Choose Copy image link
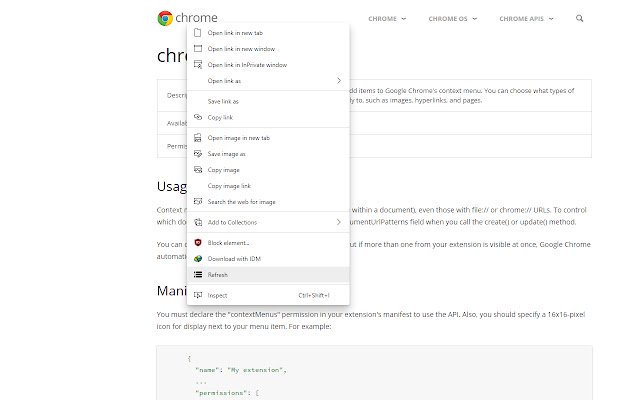 pos(268,186)
